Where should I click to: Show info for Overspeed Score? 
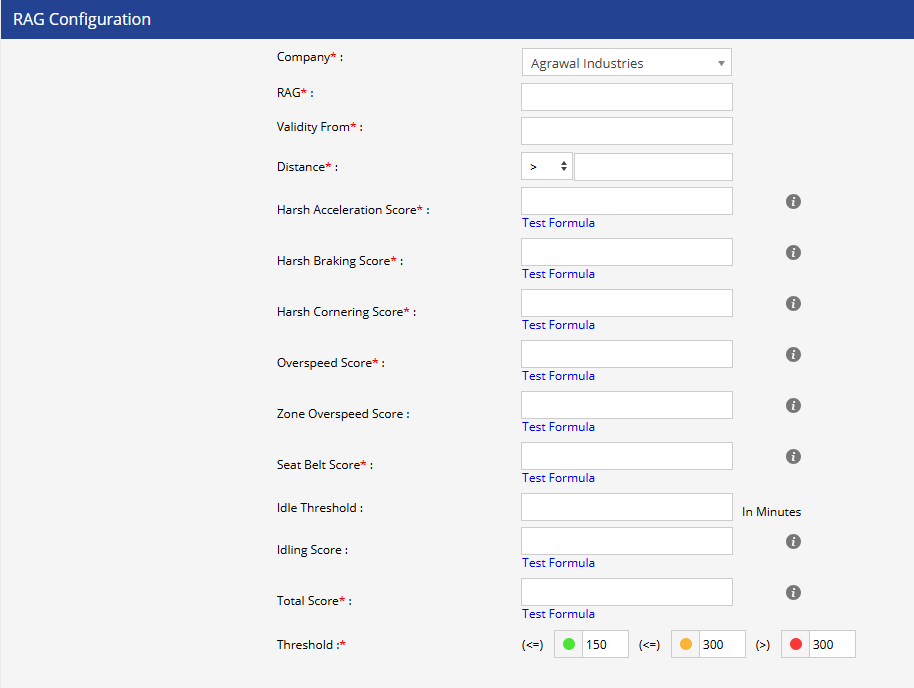click(793, 354)
